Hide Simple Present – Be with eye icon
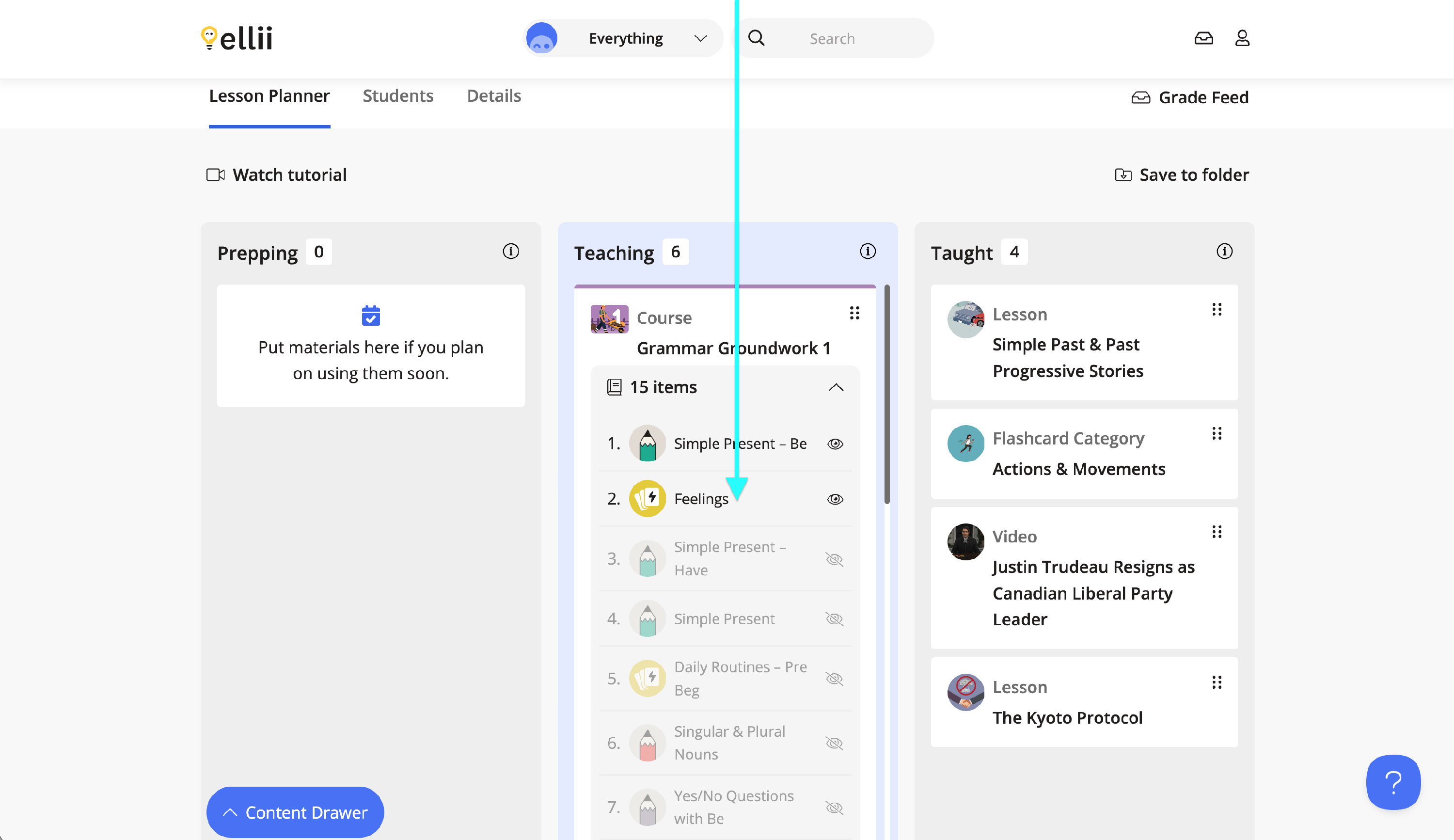Screen dimensions: 1454x840 click(835, 444)
